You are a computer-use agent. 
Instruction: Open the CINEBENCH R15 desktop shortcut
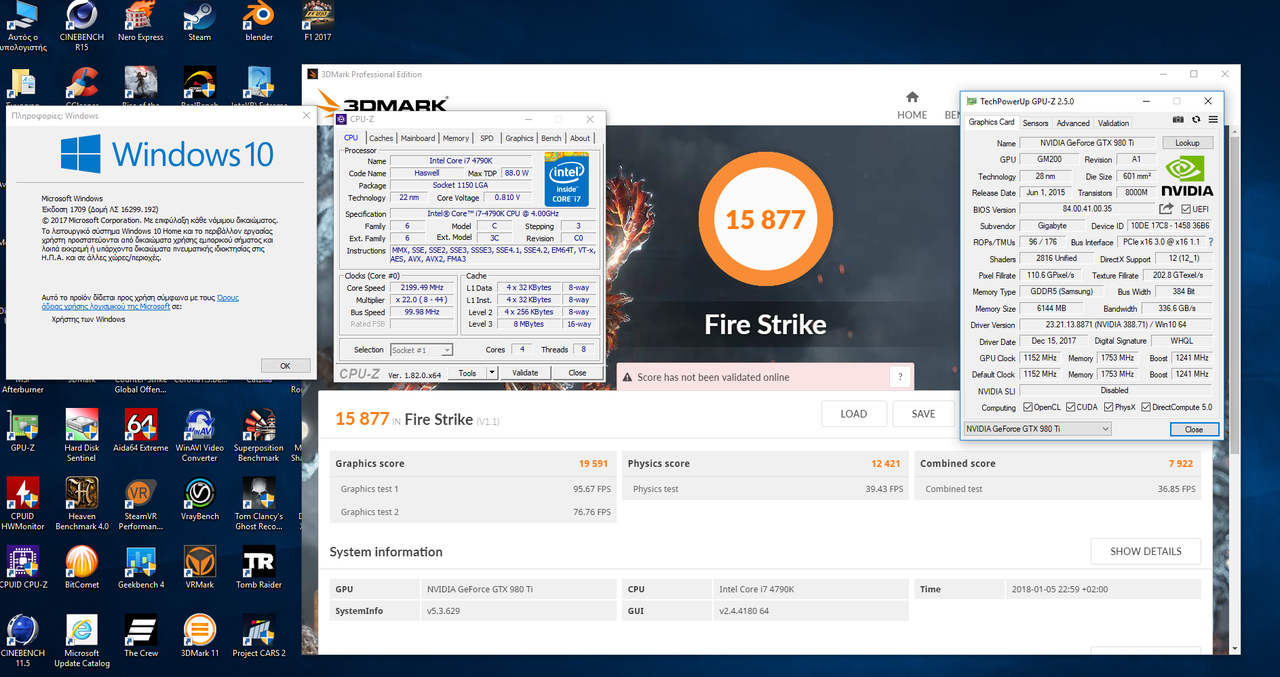coord(81,26)
